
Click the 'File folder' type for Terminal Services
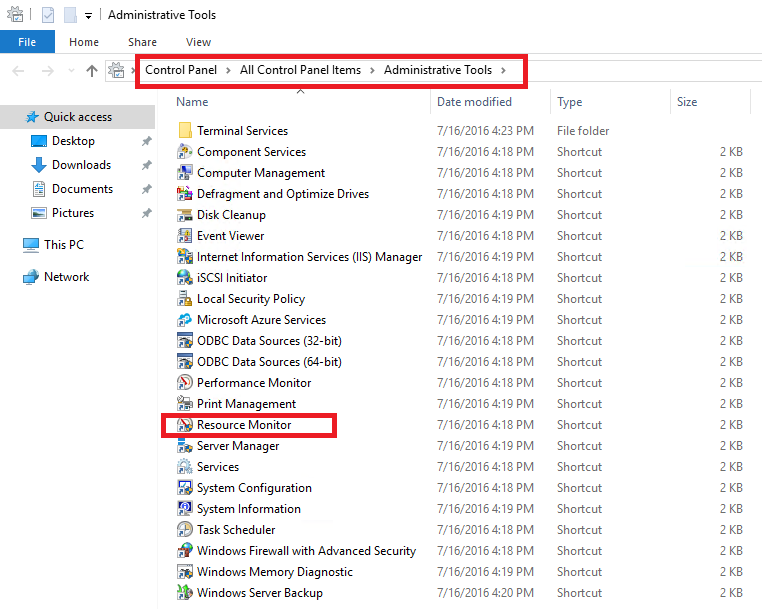(583, 131)
